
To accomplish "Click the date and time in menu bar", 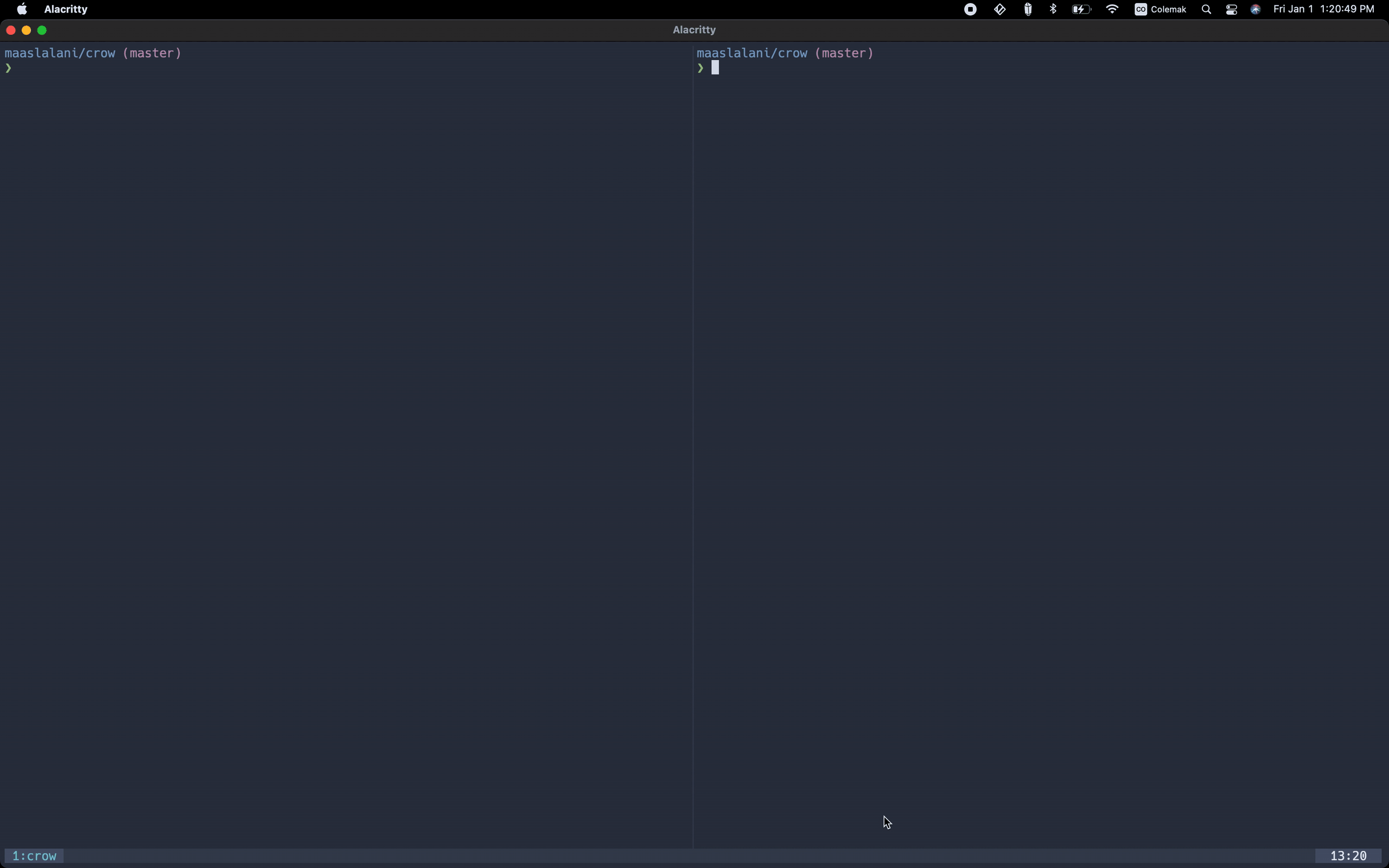I will tap(1323, 9).
